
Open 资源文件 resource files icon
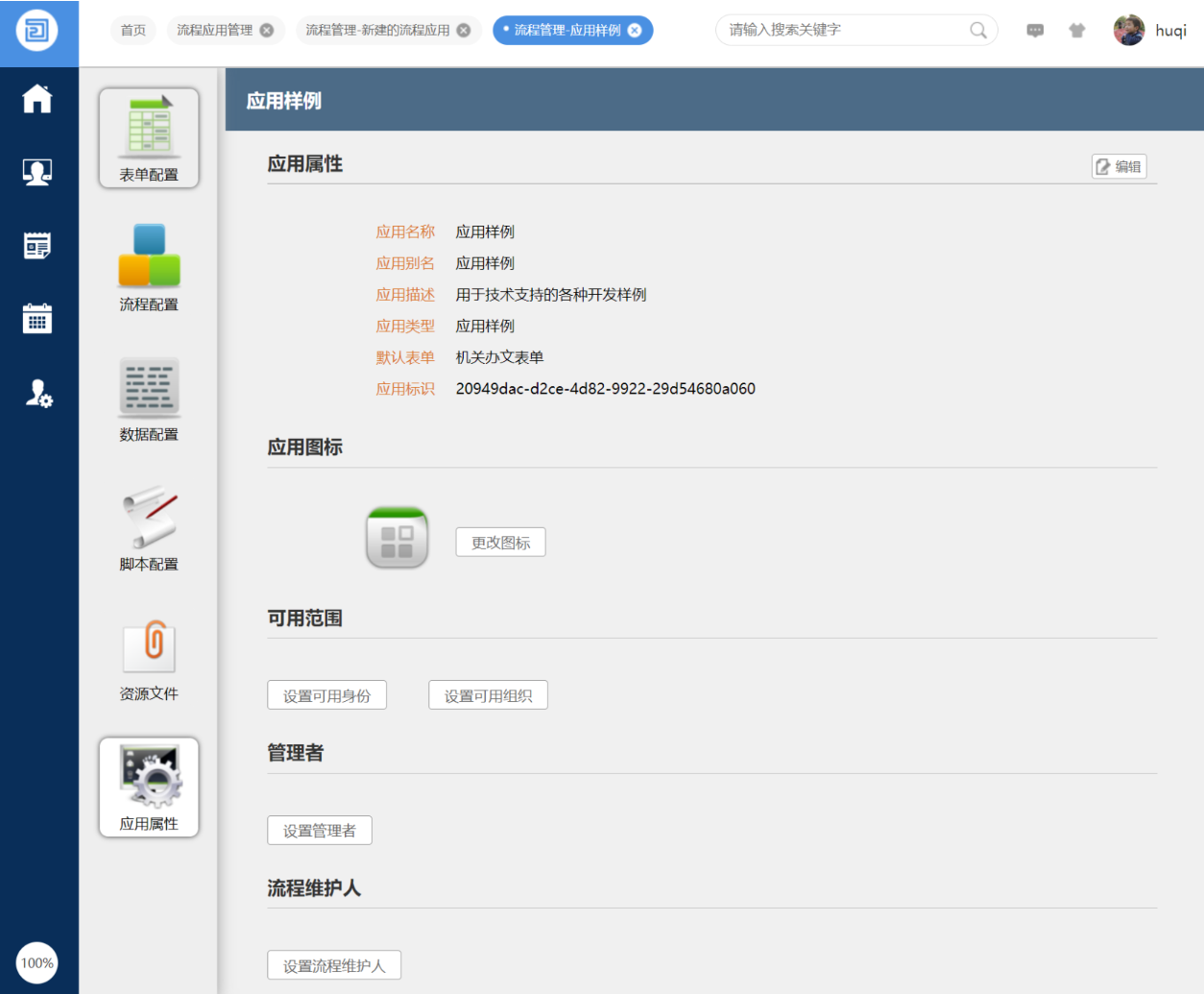[x=149, y=657]
